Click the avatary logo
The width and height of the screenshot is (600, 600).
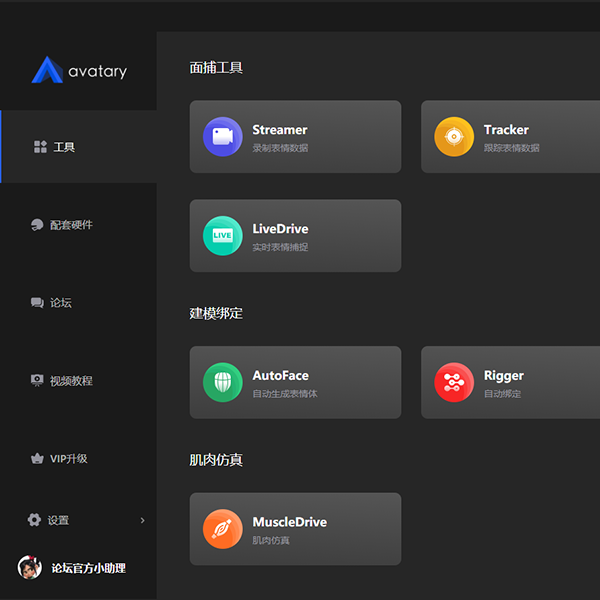(79, 70)
